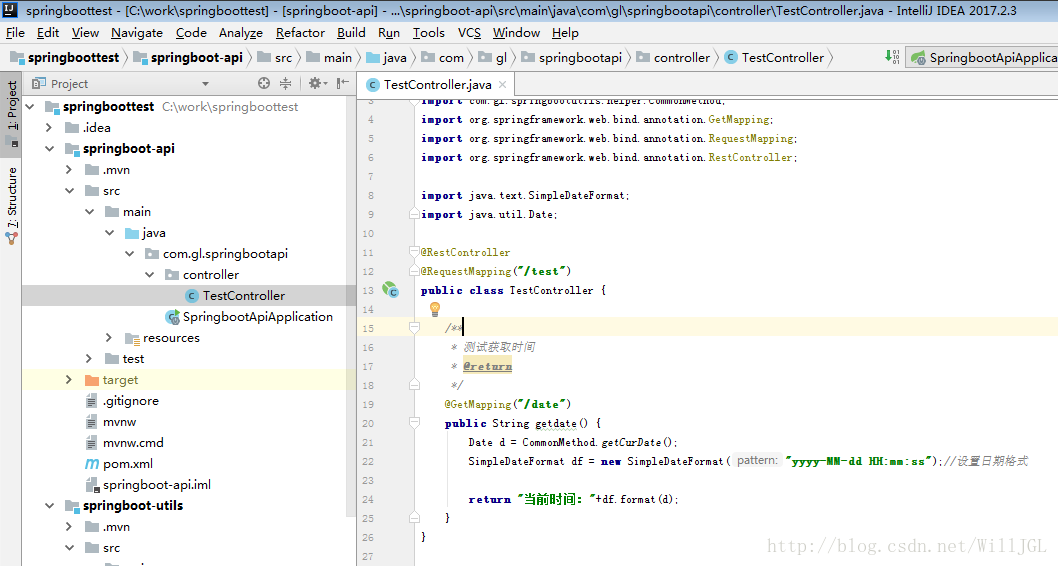Viewport: 1058px width, 566px height.
Task: Expand the resources folder in project tree
Action: [109, 338]
